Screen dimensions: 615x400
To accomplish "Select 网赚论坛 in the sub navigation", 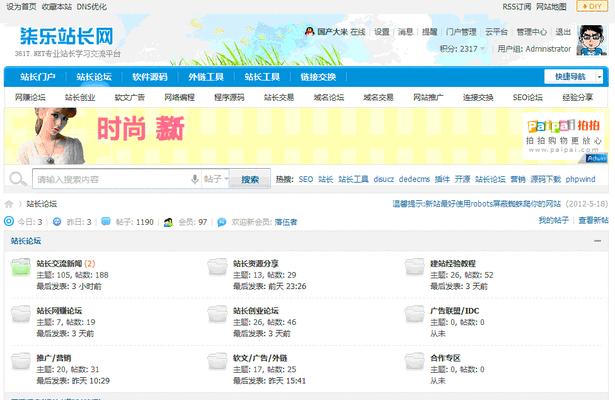I will [30, 97].
